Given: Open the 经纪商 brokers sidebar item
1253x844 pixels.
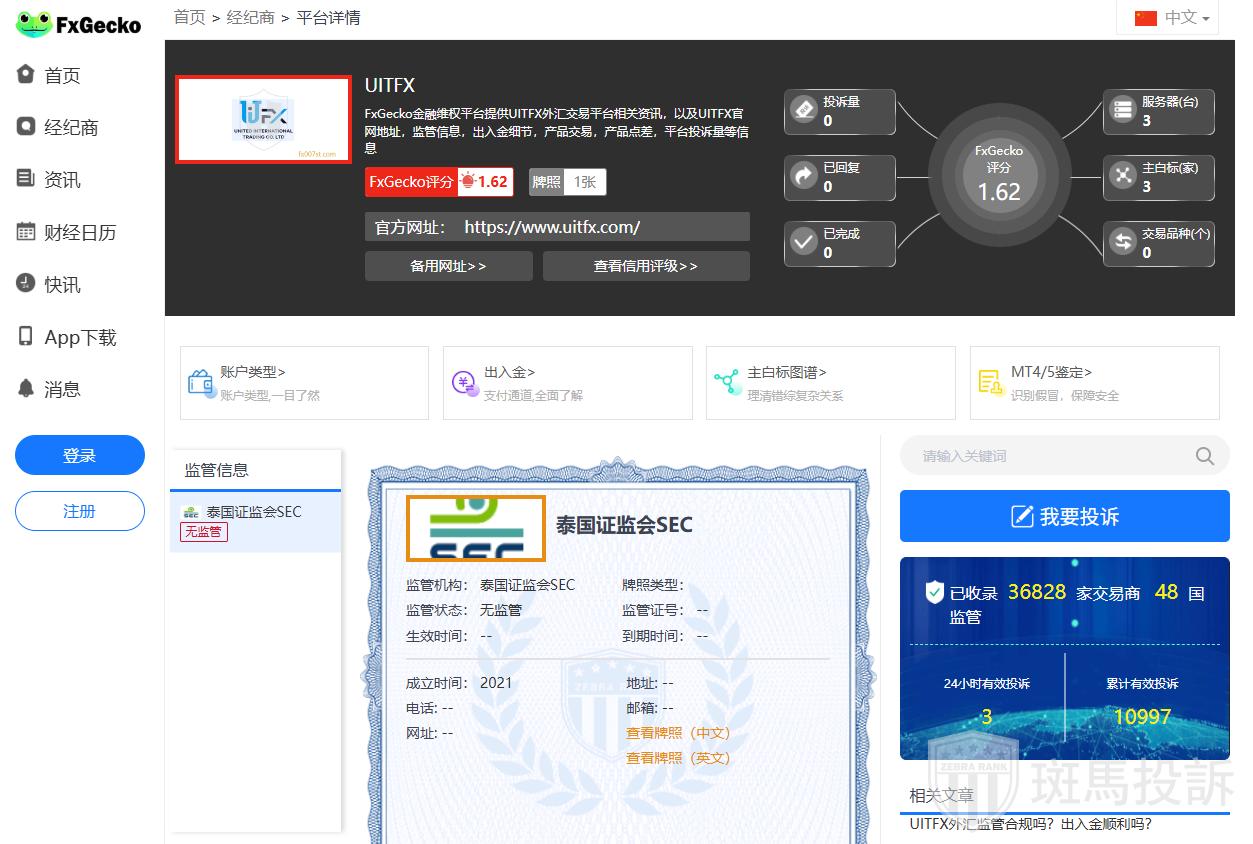Looking at the screenshot, I should click(x=70, y=128).
